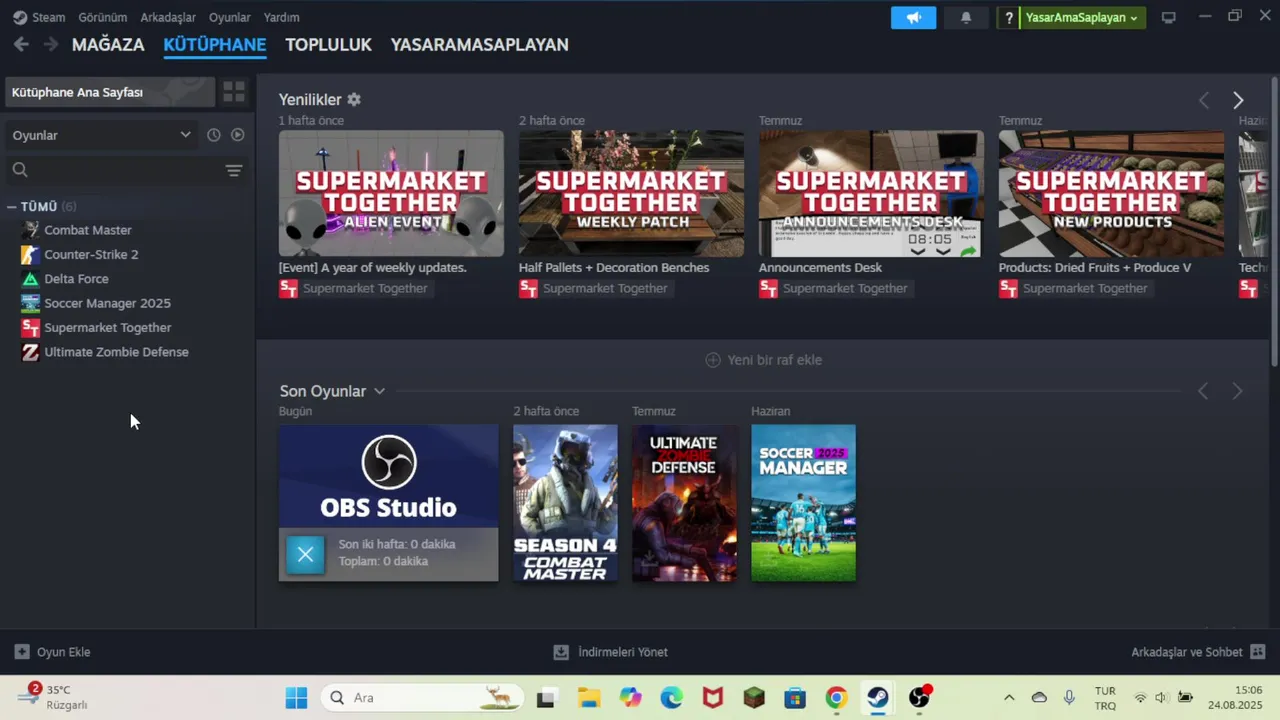Switch to the TOPLULUK tab

[328, 44]
